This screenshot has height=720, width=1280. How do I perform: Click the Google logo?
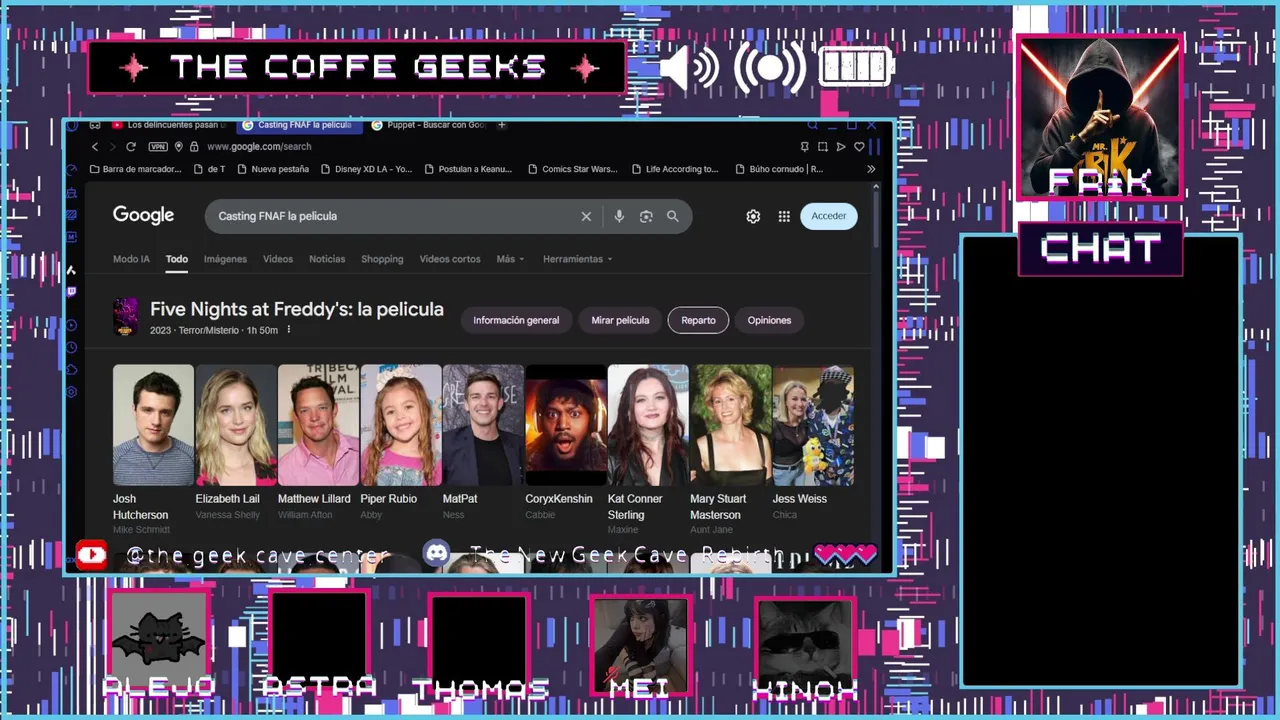tap(143, 215)
